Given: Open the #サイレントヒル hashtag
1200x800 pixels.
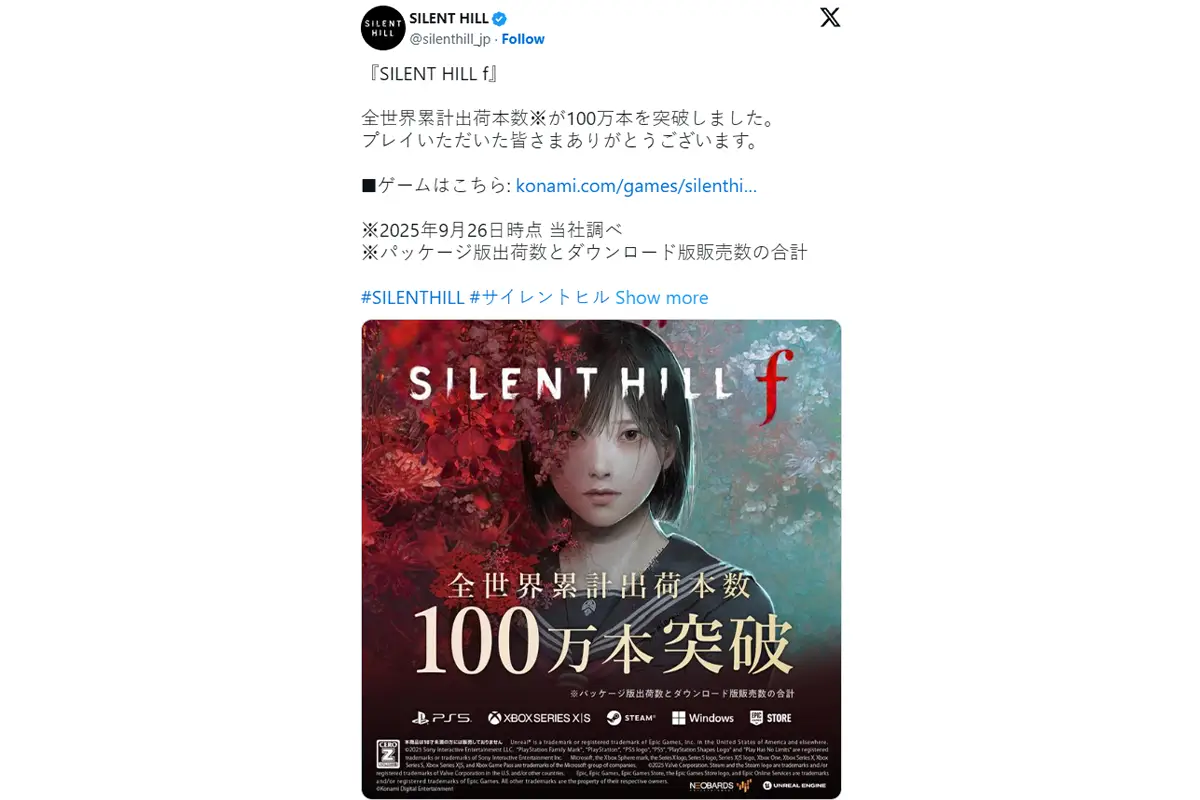Looking at the screenshot, I should pos(540,298).
